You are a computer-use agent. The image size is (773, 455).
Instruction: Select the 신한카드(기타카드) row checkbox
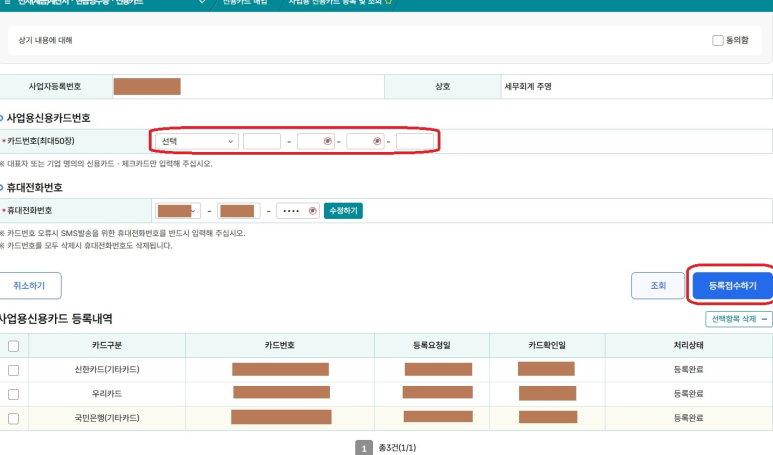point(14,370)
